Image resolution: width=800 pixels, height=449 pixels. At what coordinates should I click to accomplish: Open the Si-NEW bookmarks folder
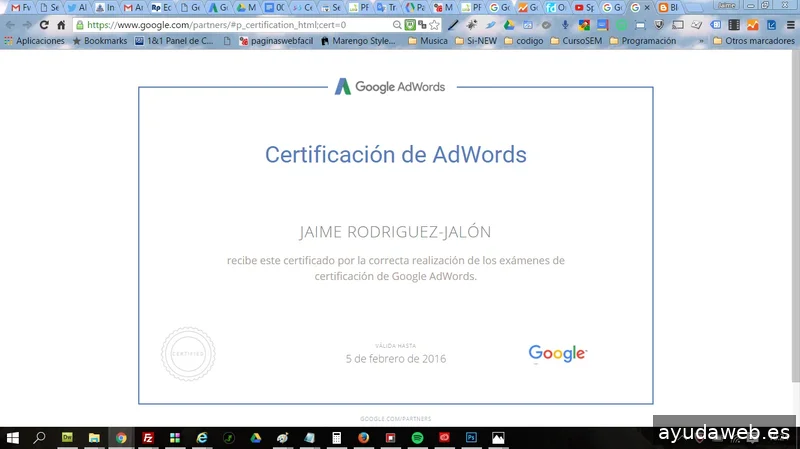coord(476,41)
